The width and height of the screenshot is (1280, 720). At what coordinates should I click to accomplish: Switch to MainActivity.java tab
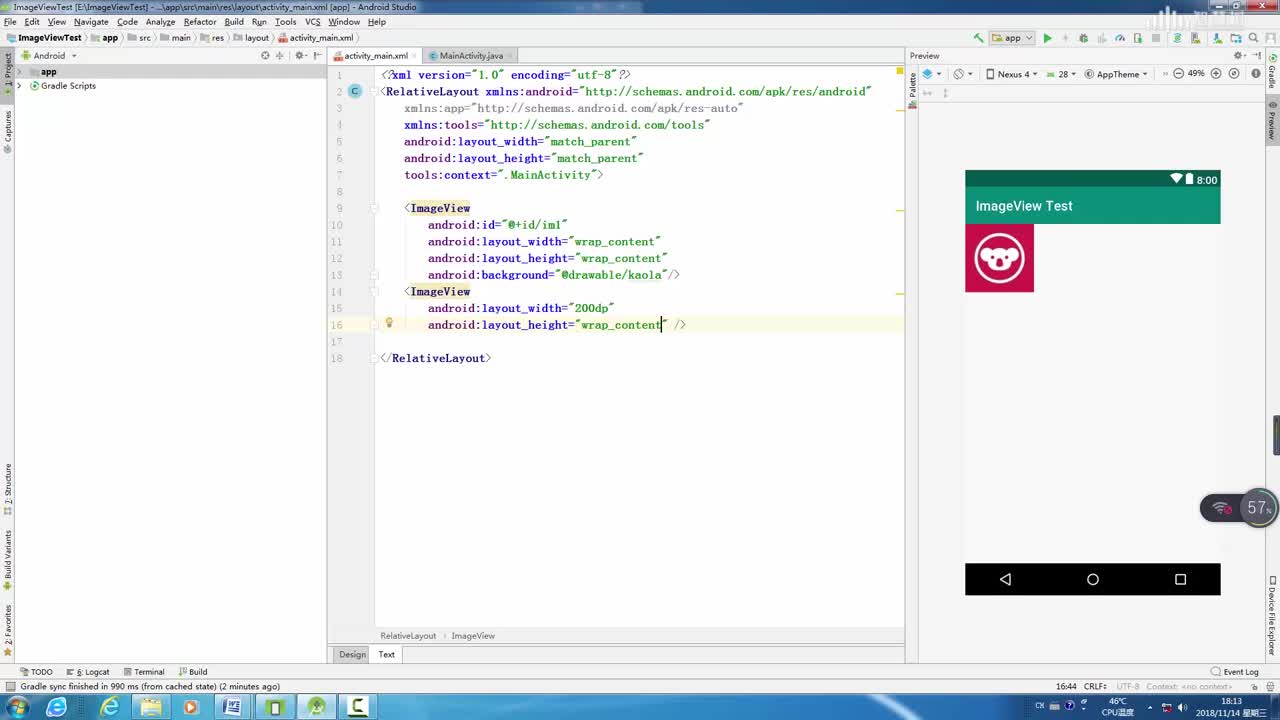coord(470,56)
